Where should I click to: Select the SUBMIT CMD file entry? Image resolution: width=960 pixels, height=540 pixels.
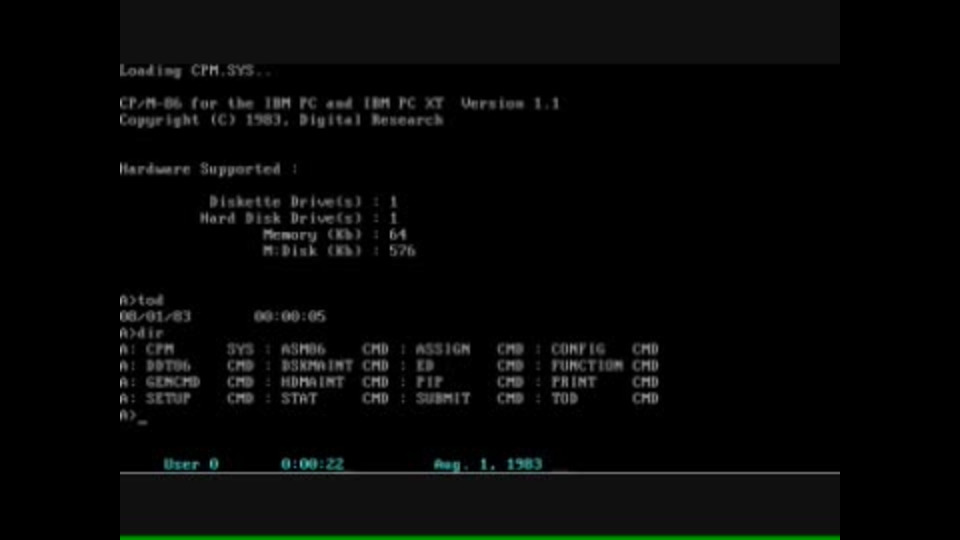point(470,399)
